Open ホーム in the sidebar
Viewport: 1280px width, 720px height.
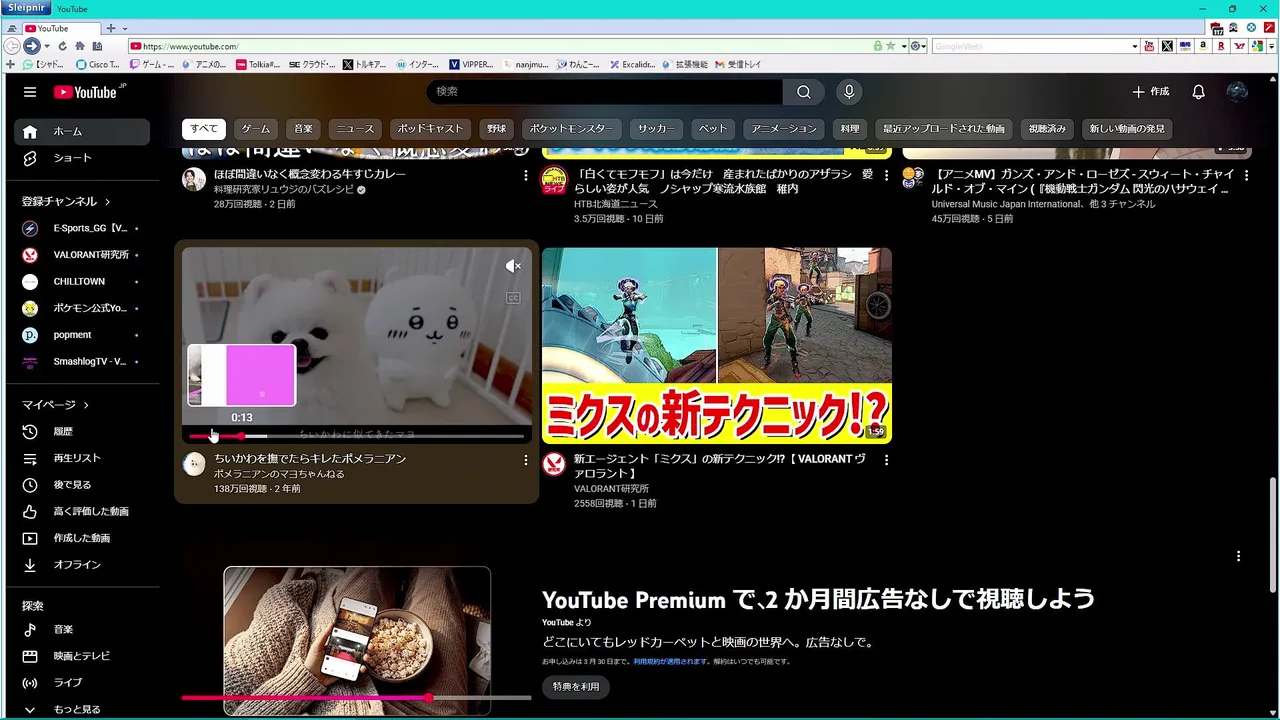(x=82, y=131)
